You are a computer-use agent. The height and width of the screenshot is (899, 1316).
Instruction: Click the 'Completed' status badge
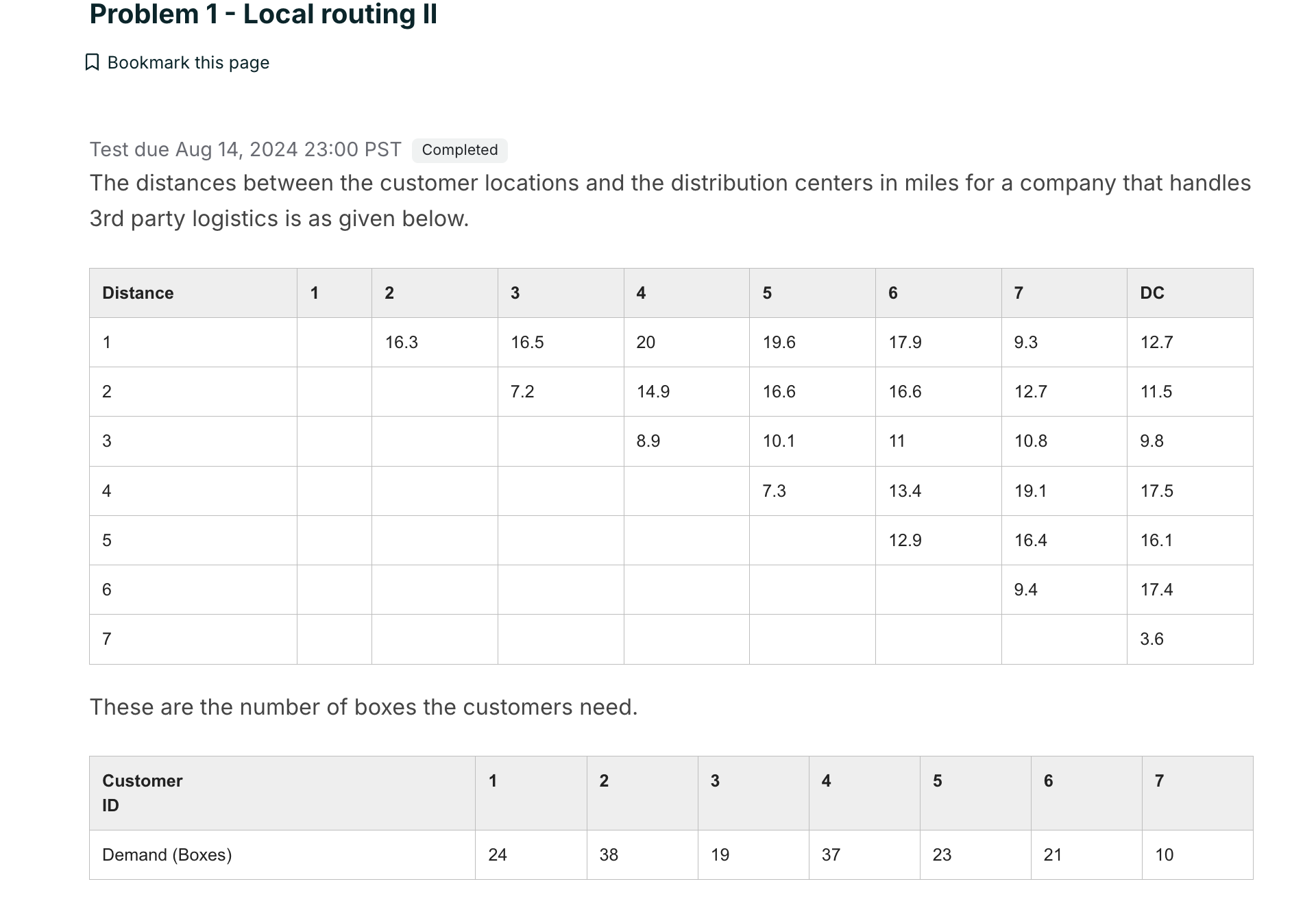459,149
